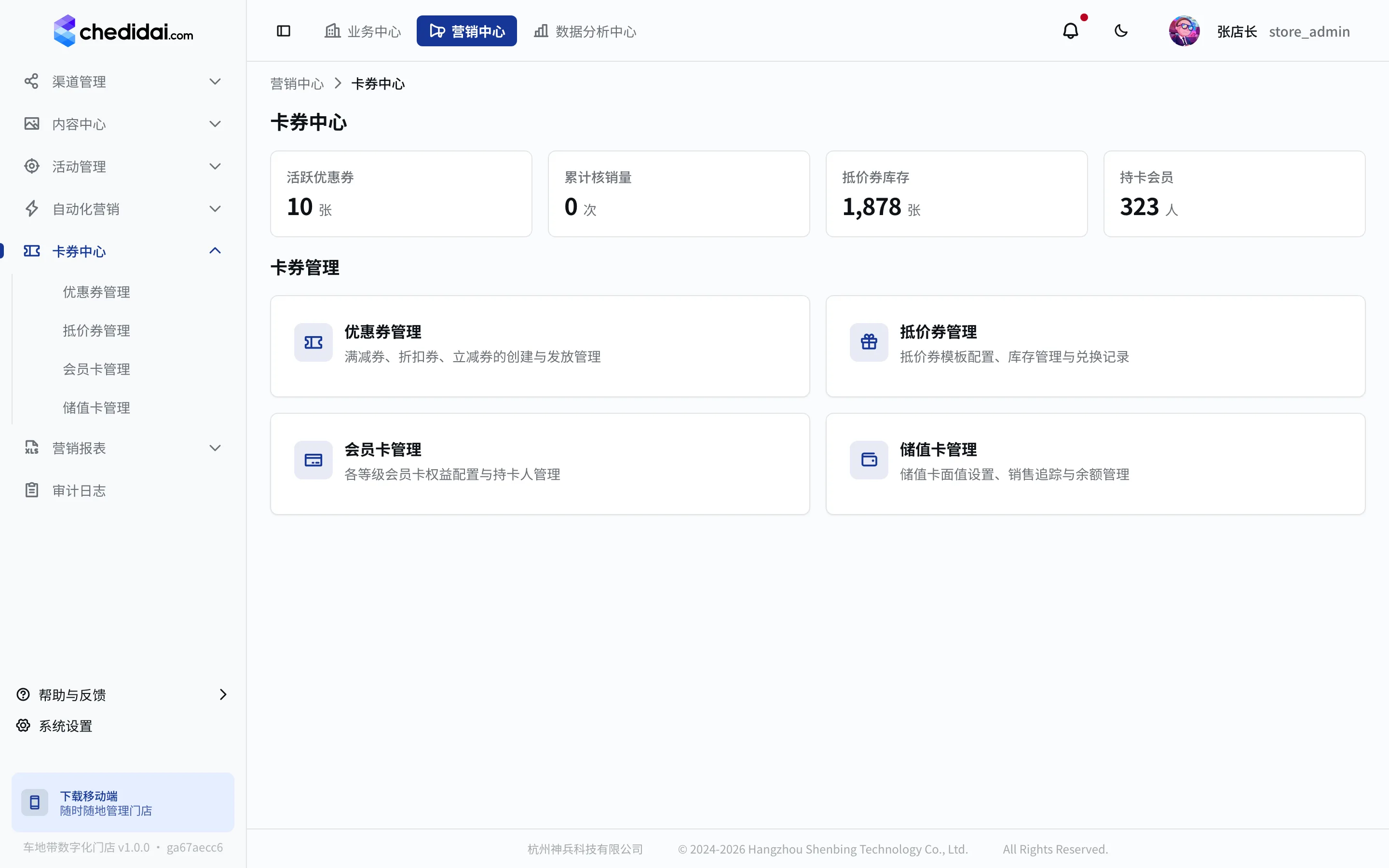
Task: Click the 持卡会员 value 323
Action: coord(1139,207)
